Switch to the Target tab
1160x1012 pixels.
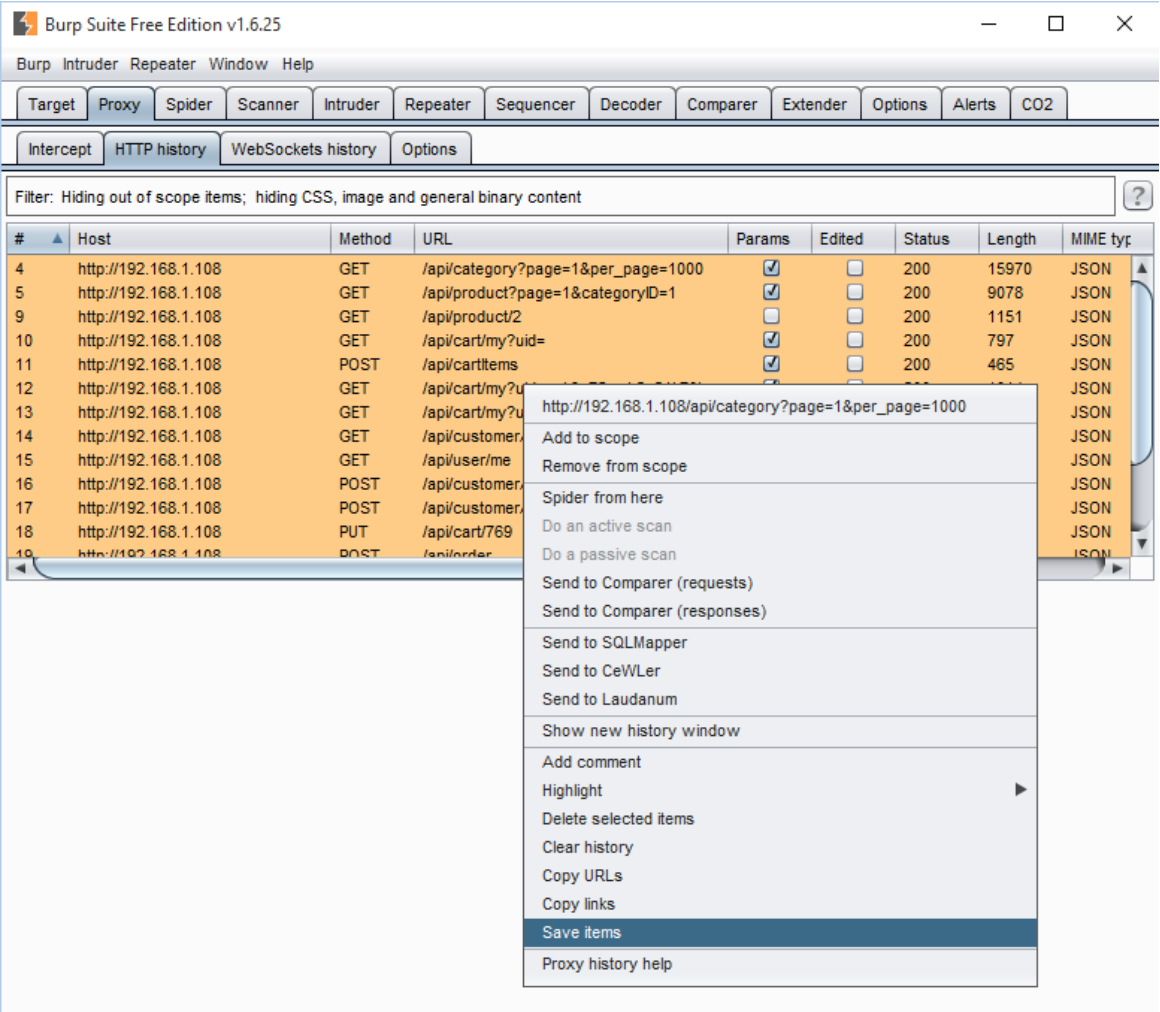click(x=51, y=104)
